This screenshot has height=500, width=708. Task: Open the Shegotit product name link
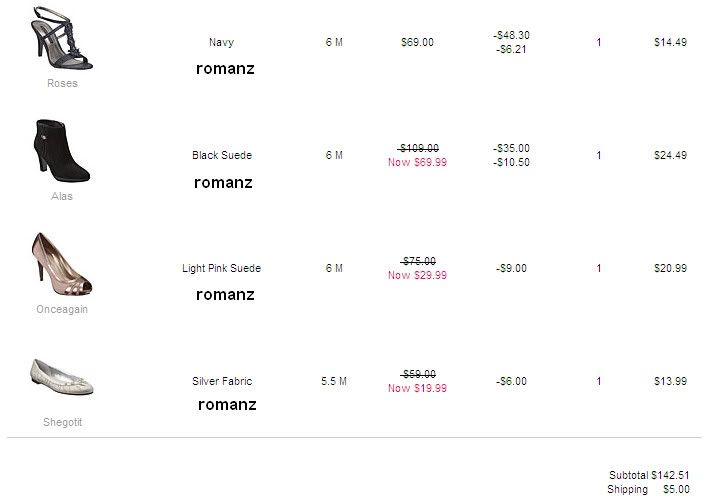62,422
